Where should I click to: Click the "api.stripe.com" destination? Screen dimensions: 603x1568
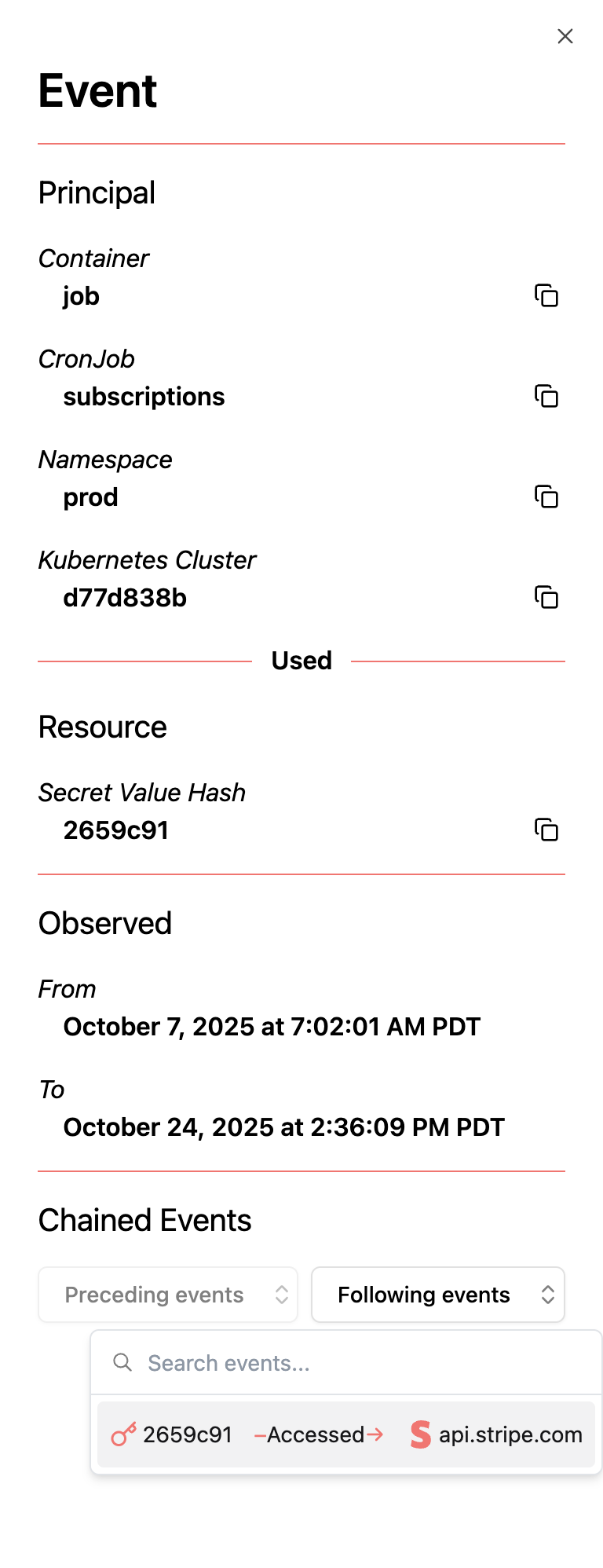[510, 1434]
